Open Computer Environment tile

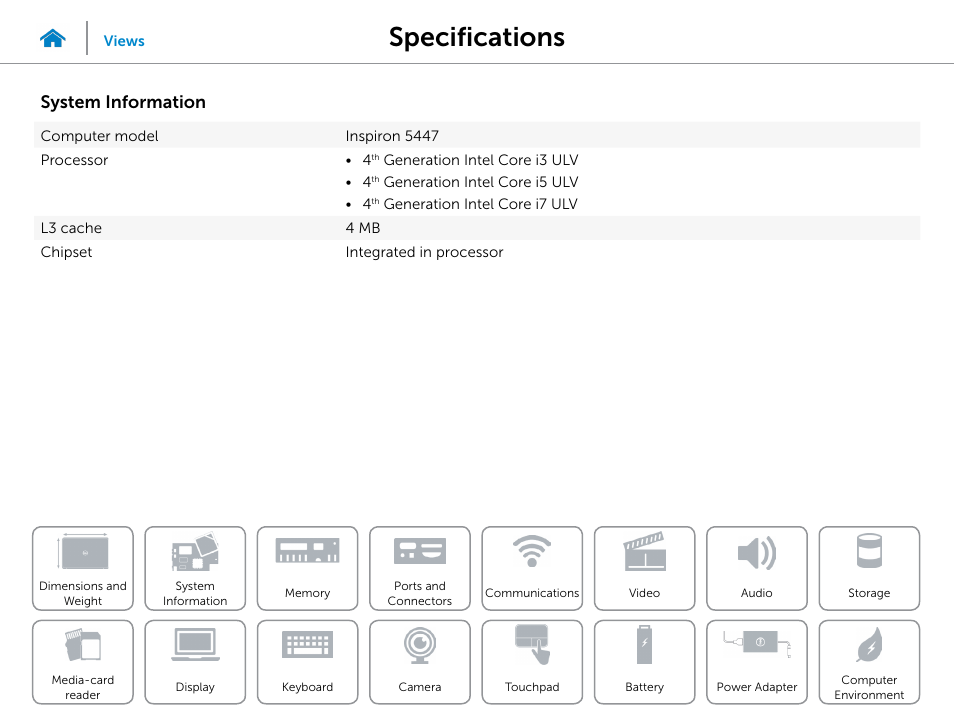(869, 662)
